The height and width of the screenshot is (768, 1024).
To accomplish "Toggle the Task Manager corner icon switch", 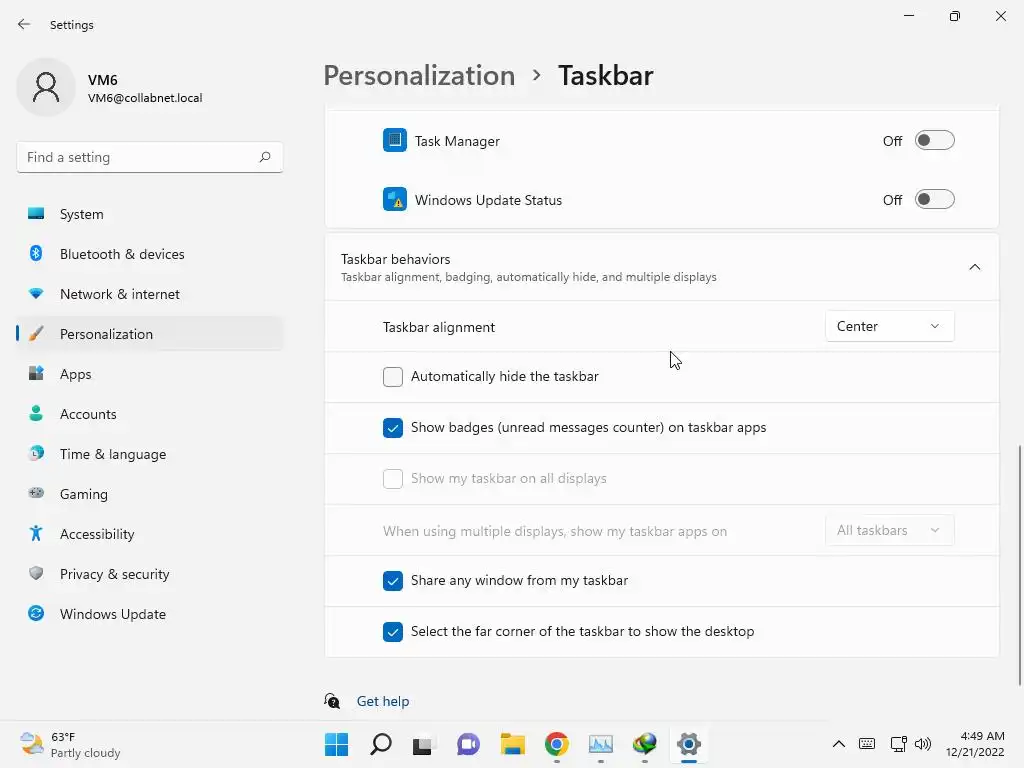I will coord(935,140).
